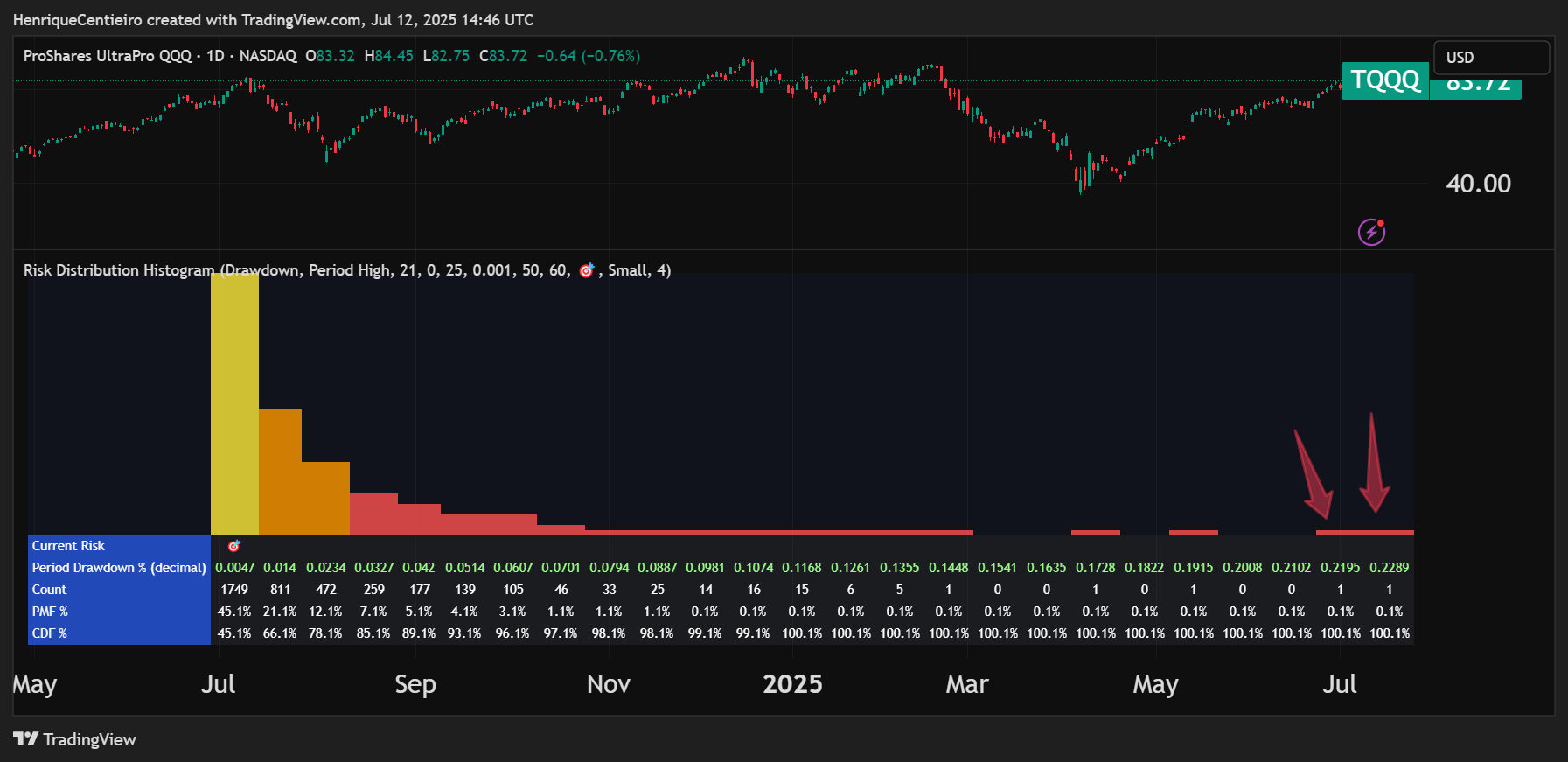Click the Mar label on the time axis
The image size is (1568, 762).
pos(967,684)
